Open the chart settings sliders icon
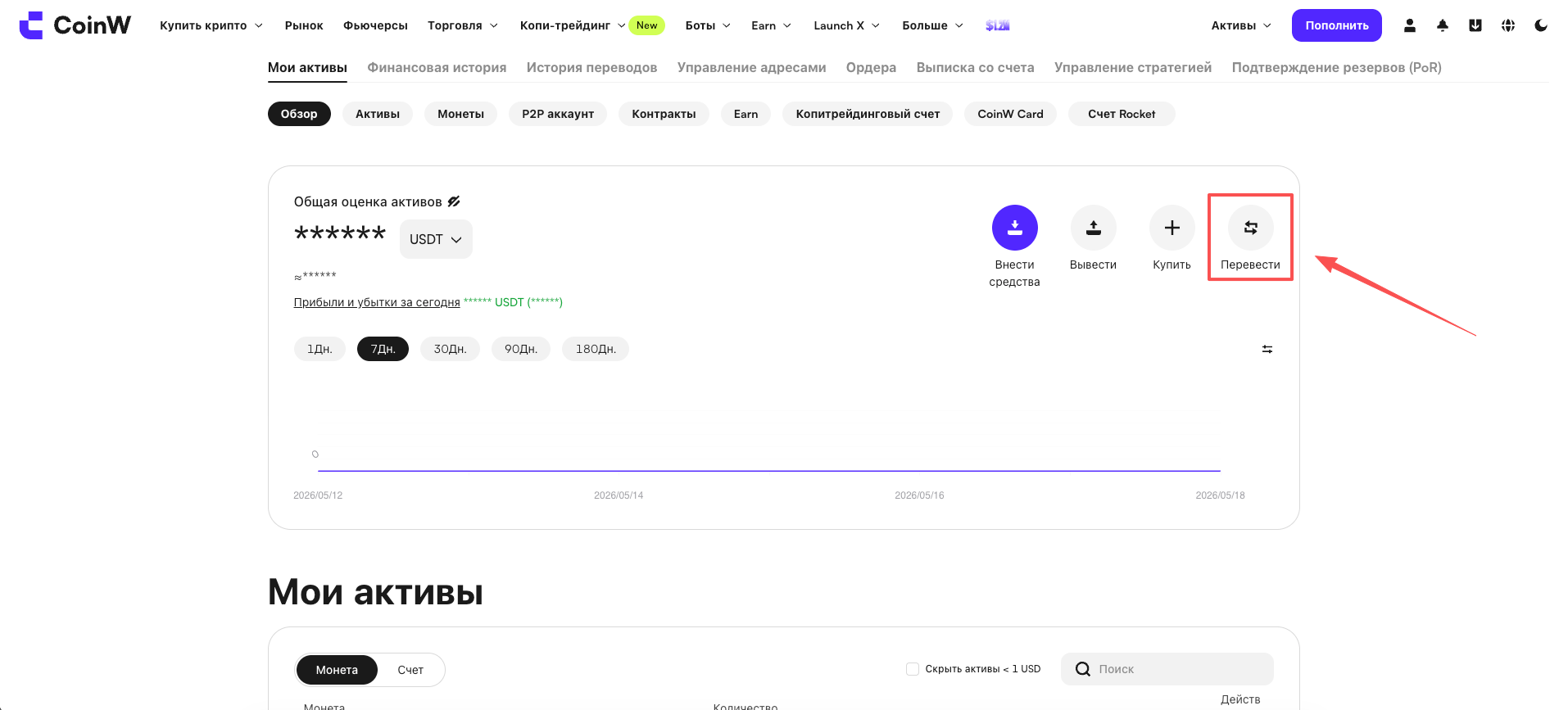The image size is (1568, 710). [x=1267, y=349]
